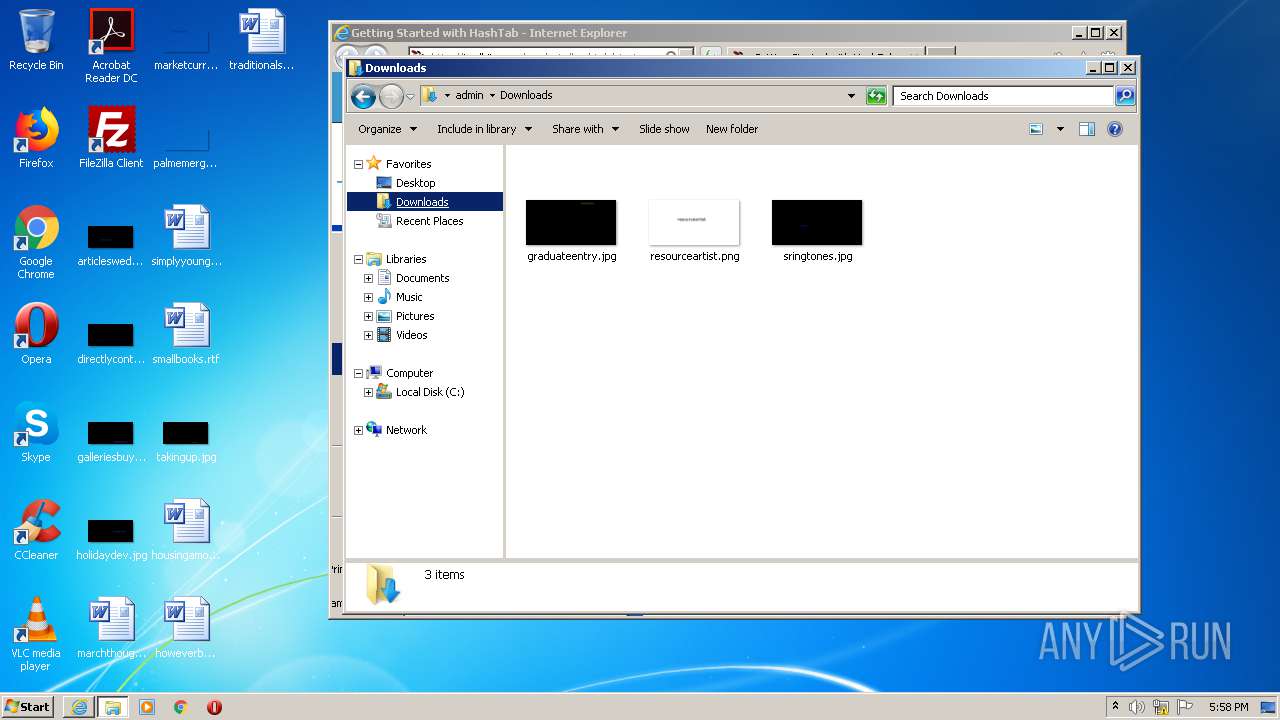The image size is (1280, 720).
Task: Click Windows Explorer taskbar button
Action: click(113, 707)
